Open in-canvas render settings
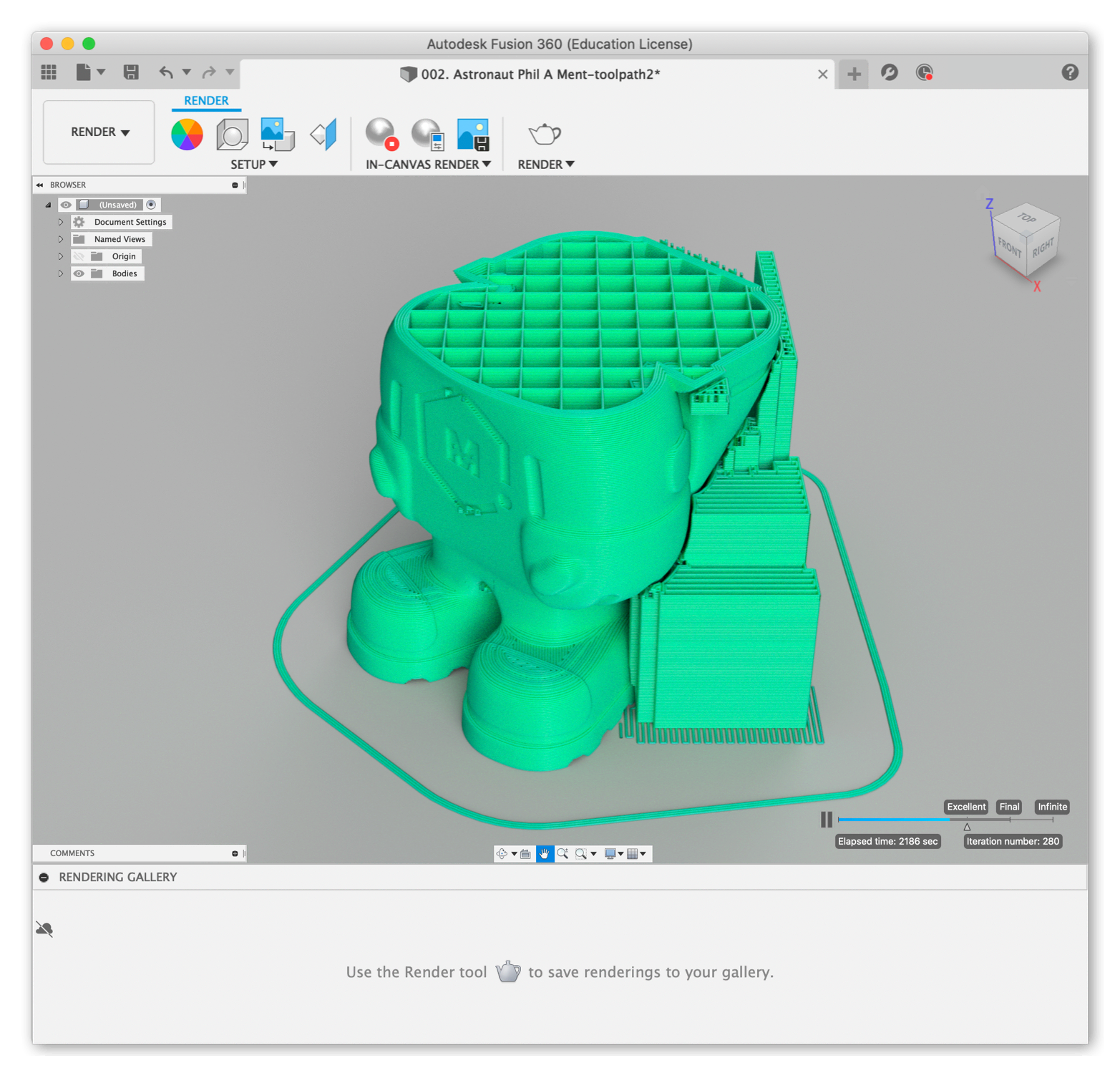Screen dimensions: 1120x1083 click(427, 135)
